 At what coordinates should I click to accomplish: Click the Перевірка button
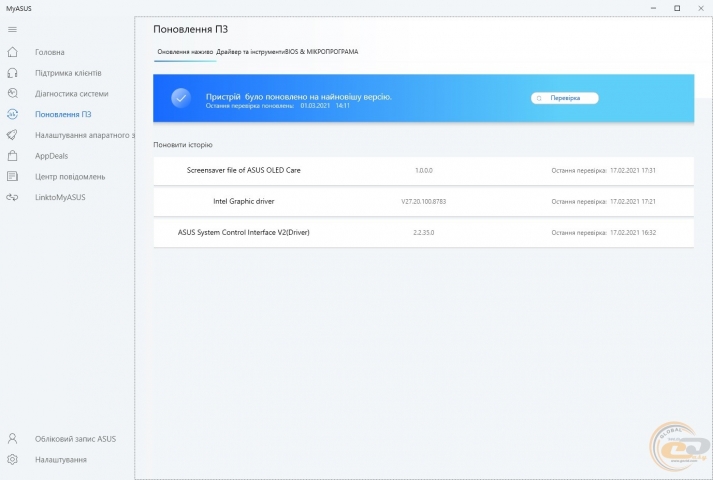pos(565,98)
